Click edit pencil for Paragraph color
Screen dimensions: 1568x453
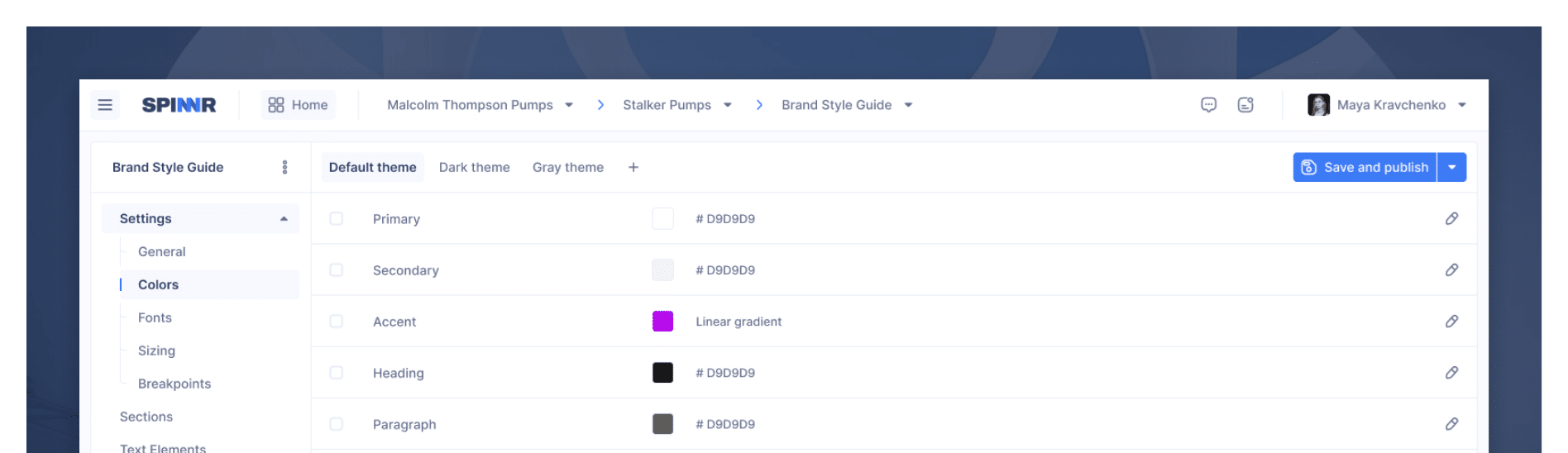tap(1451, 424)
